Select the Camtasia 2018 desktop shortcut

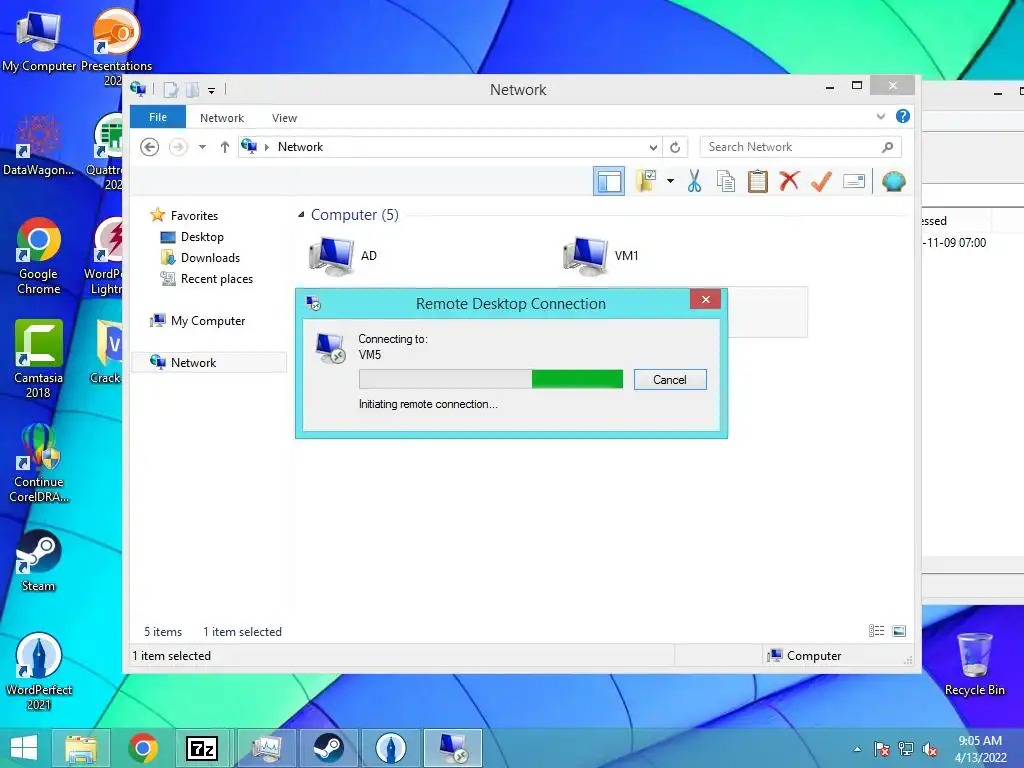[39, 359]
